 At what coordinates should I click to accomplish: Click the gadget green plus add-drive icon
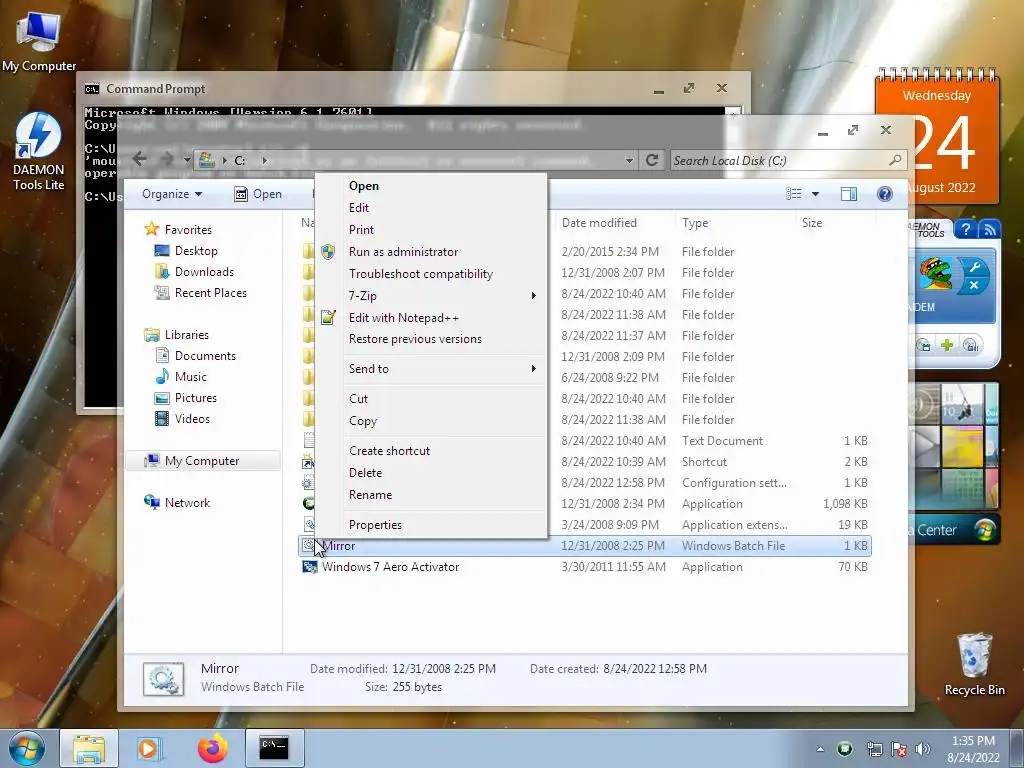point(947,345)
